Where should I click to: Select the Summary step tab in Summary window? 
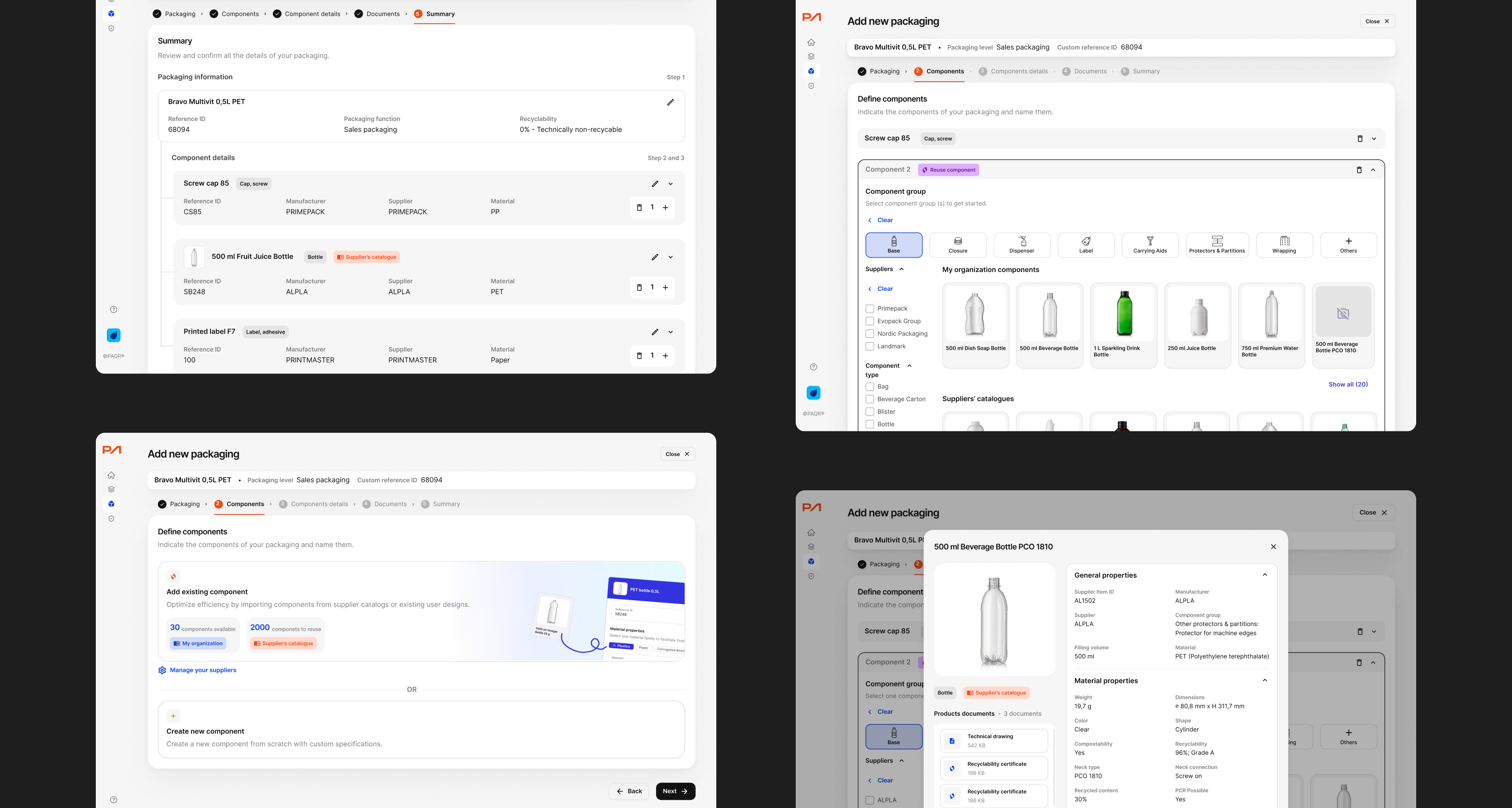[434, 14]
